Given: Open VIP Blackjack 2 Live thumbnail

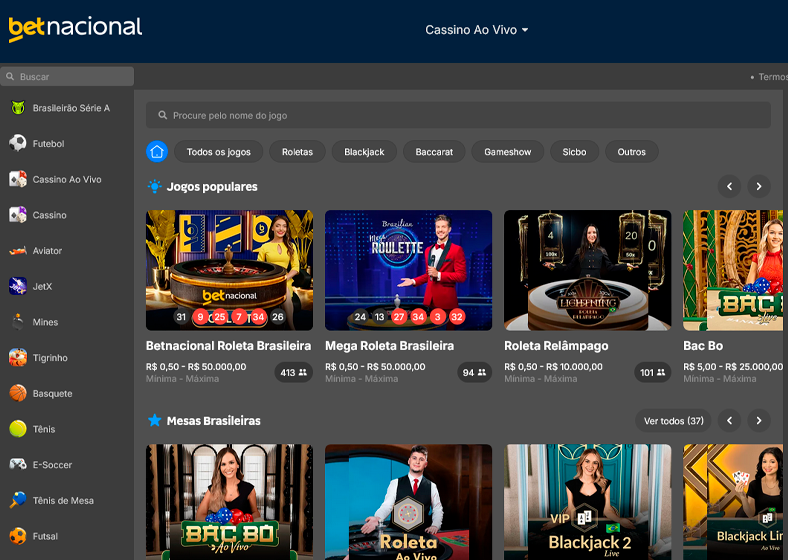Looking at the screenshot, I should [x=587, y=502].
